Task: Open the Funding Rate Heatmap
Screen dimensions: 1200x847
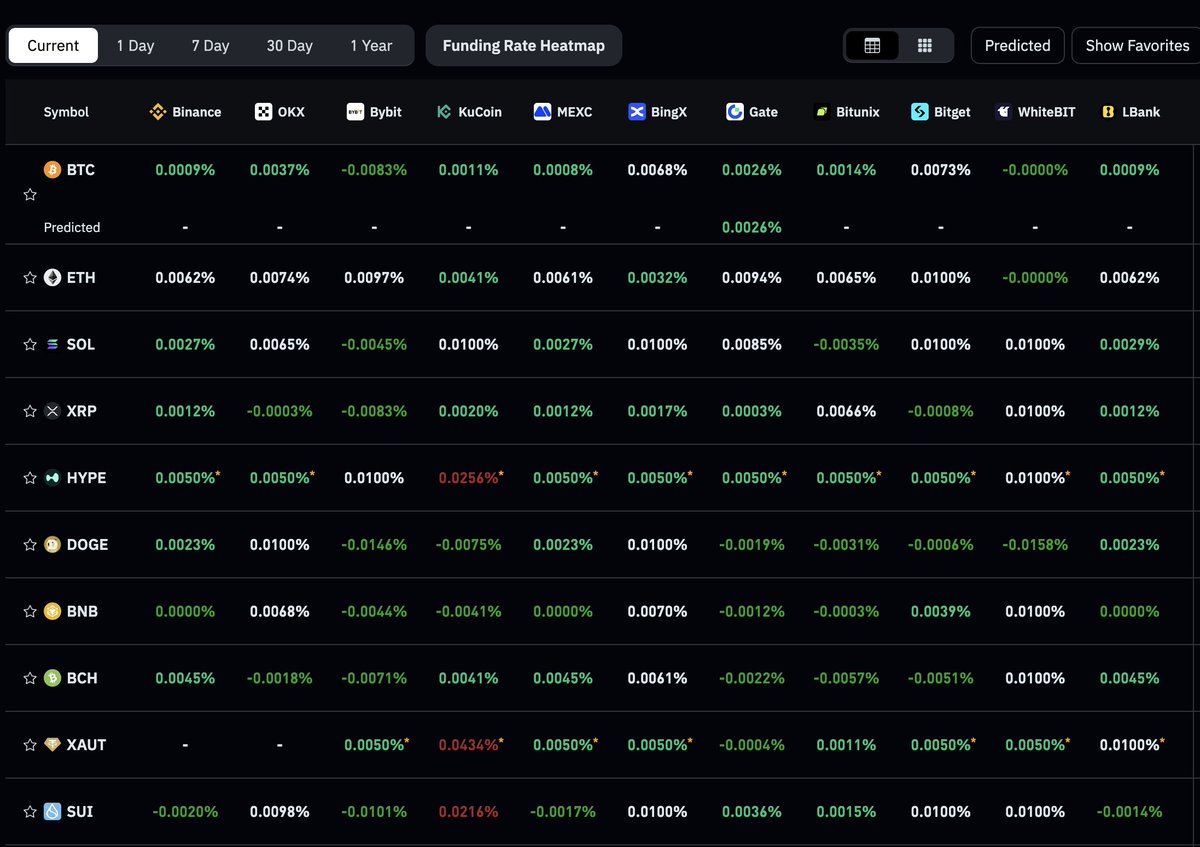Action: (524, 46)
